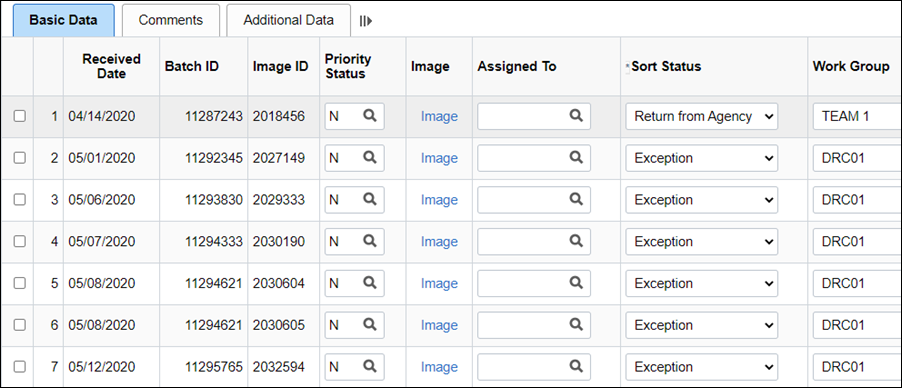Click Assigned To search icon in row 2
This screenshot has height=388, width=902.
[576, 157]
